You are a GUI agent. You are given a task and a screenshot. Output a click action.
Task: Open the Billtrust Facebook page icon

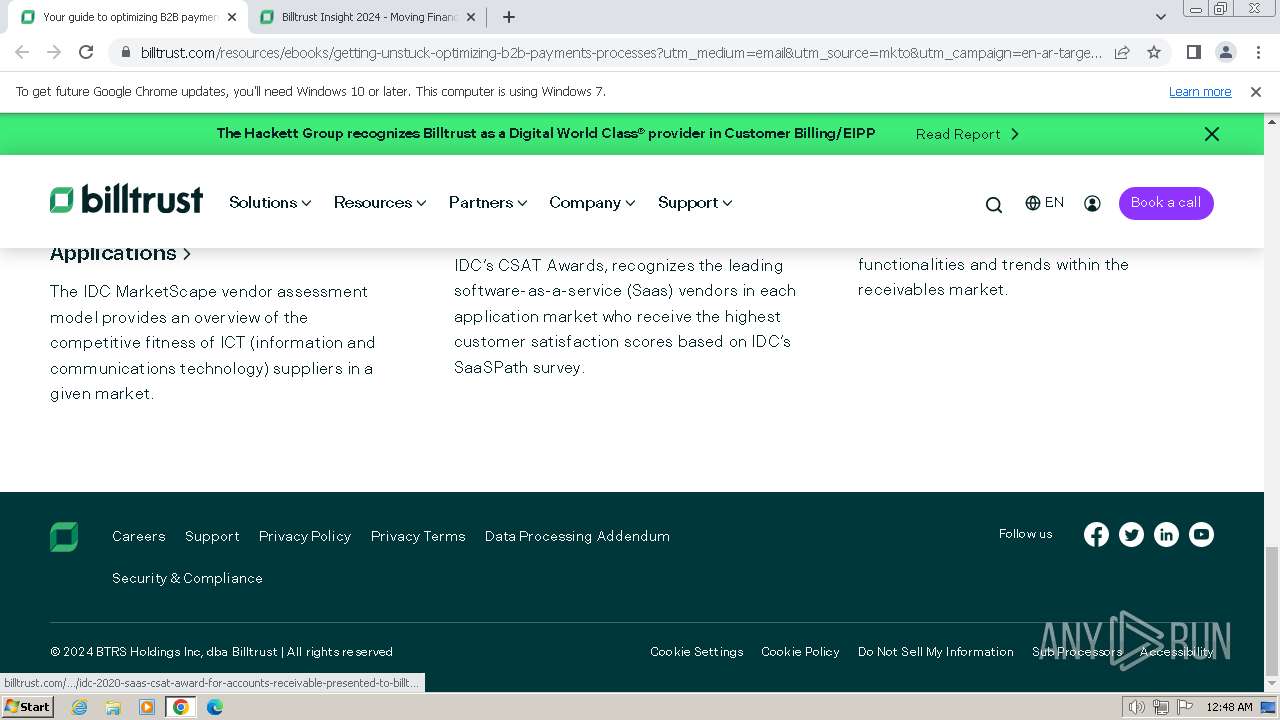coord(1096,535)
